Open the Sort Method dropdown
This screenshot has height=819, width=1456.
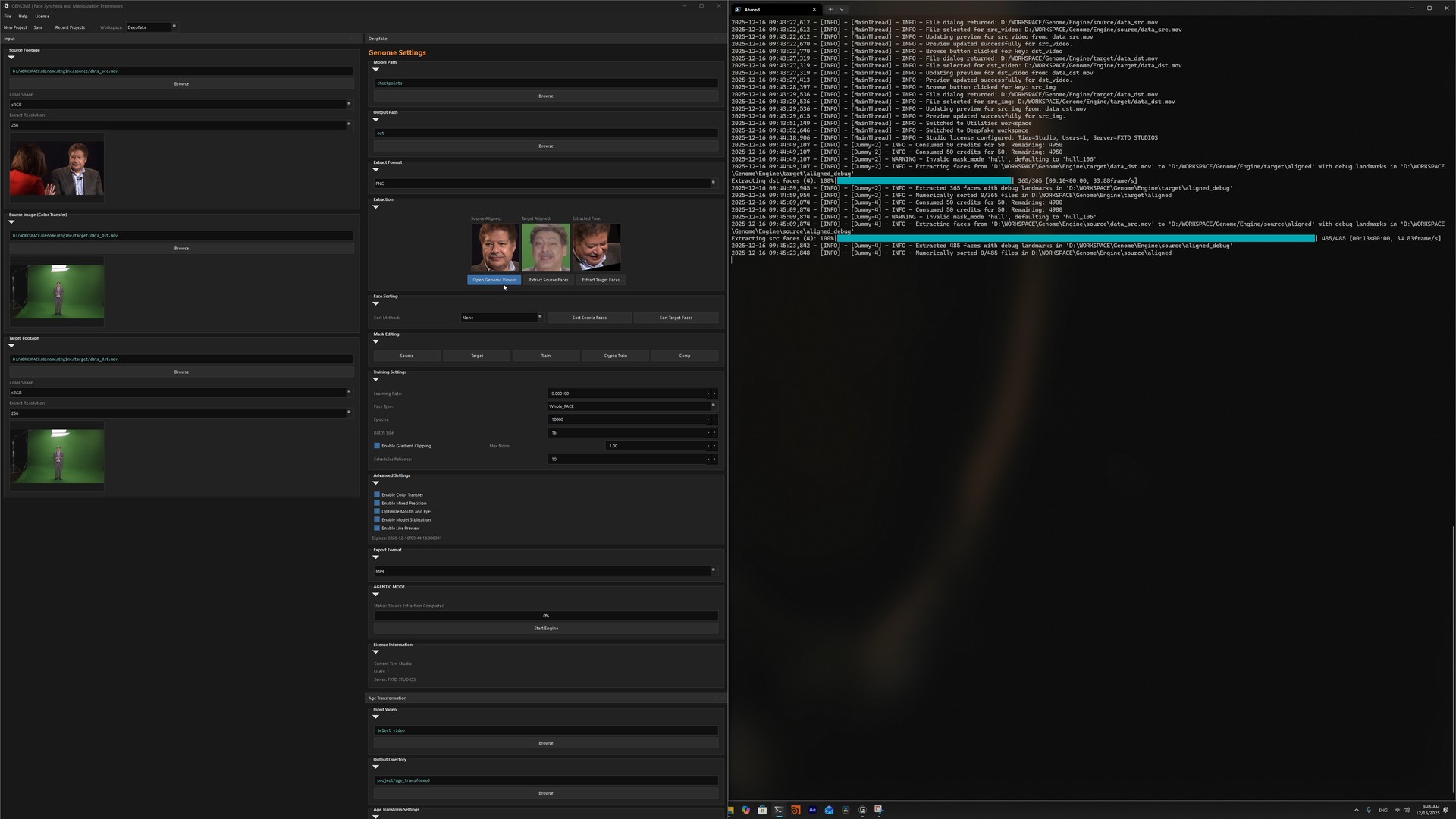(x=501, y=318)
